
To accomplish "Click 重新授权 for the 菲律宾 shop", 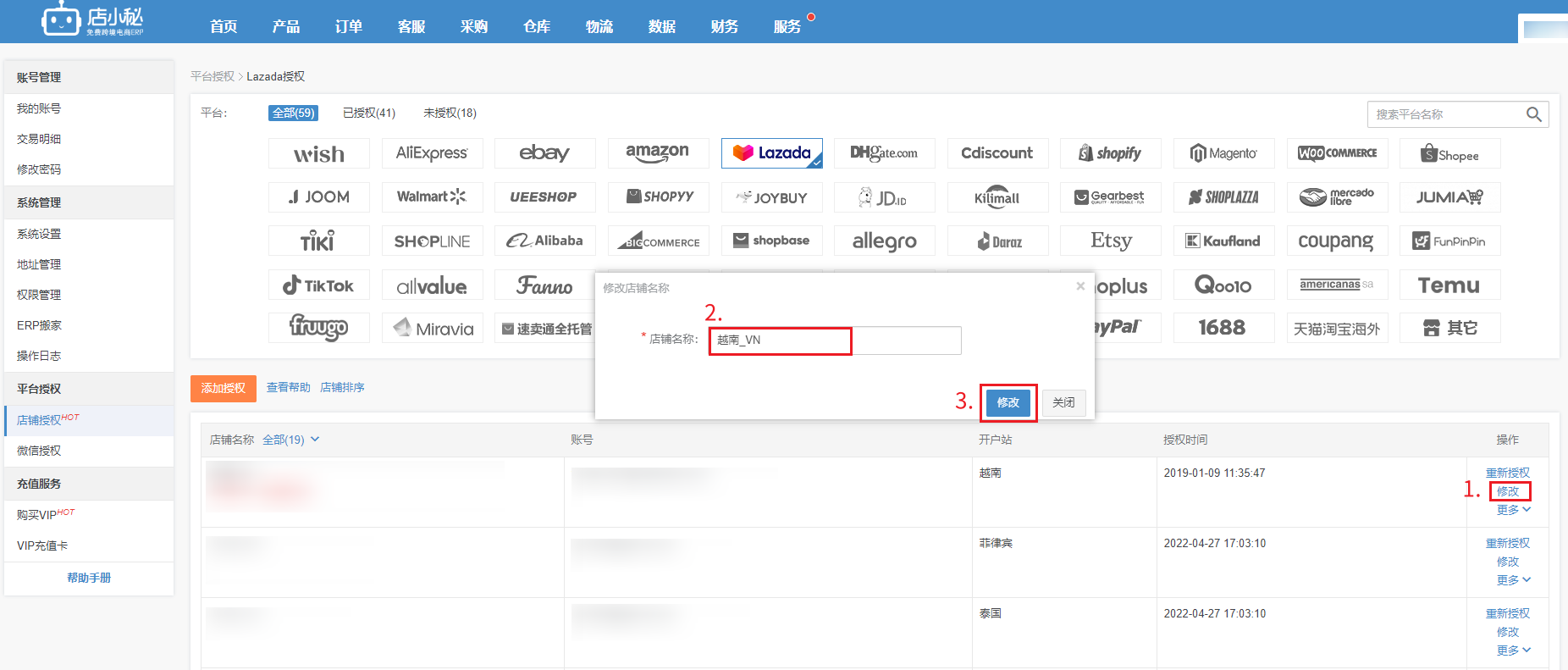I will pyautogui.click(x=1508, y=543).
